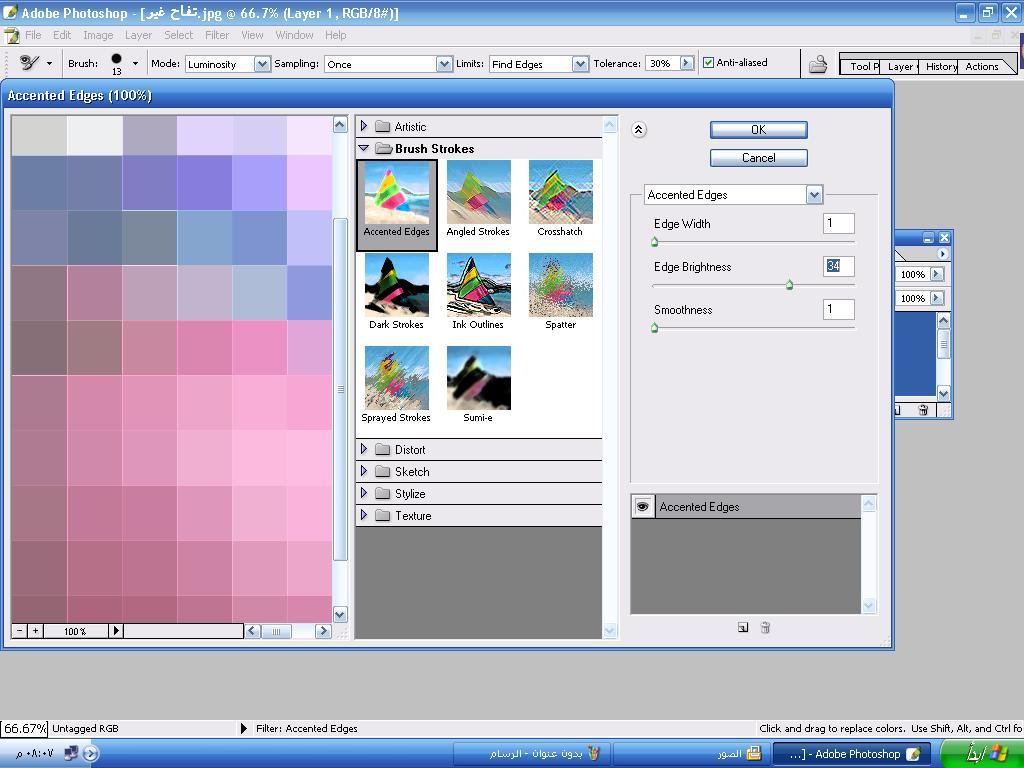
Task: Open the brush size picker arrow
Action: click(135, 63)
